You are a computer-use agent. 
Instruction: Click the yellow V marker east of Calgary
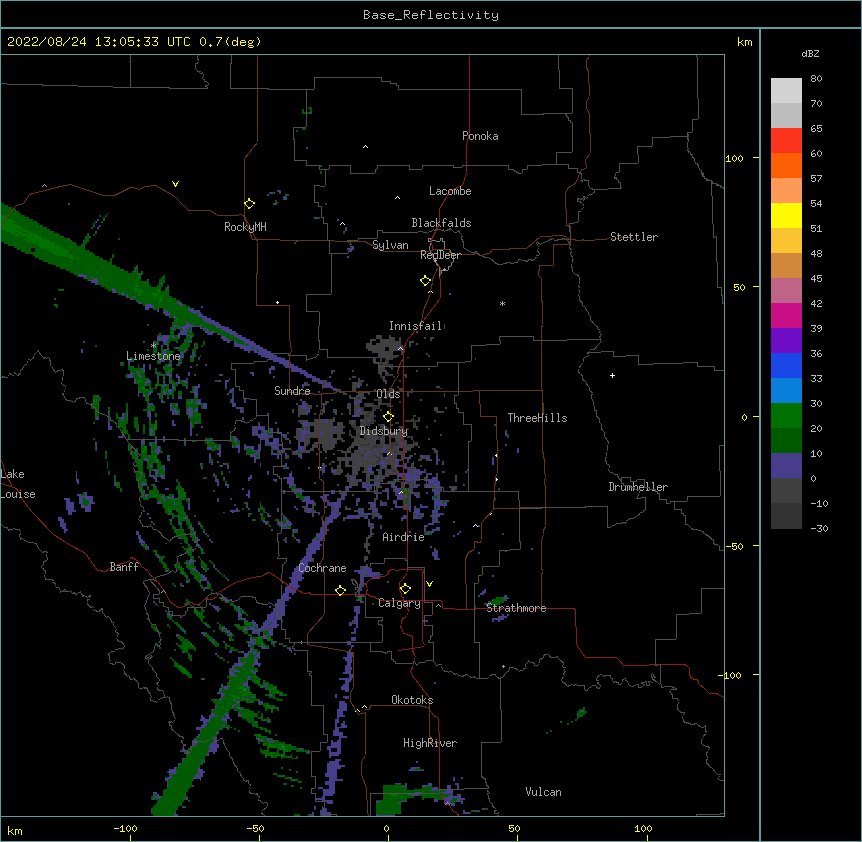pos(429,584)
